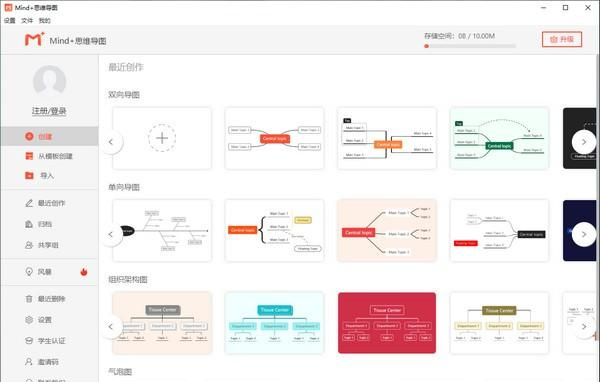600x382 pixels.
Task: Choose orange brace one-way map template
Action: coord(274,230)
